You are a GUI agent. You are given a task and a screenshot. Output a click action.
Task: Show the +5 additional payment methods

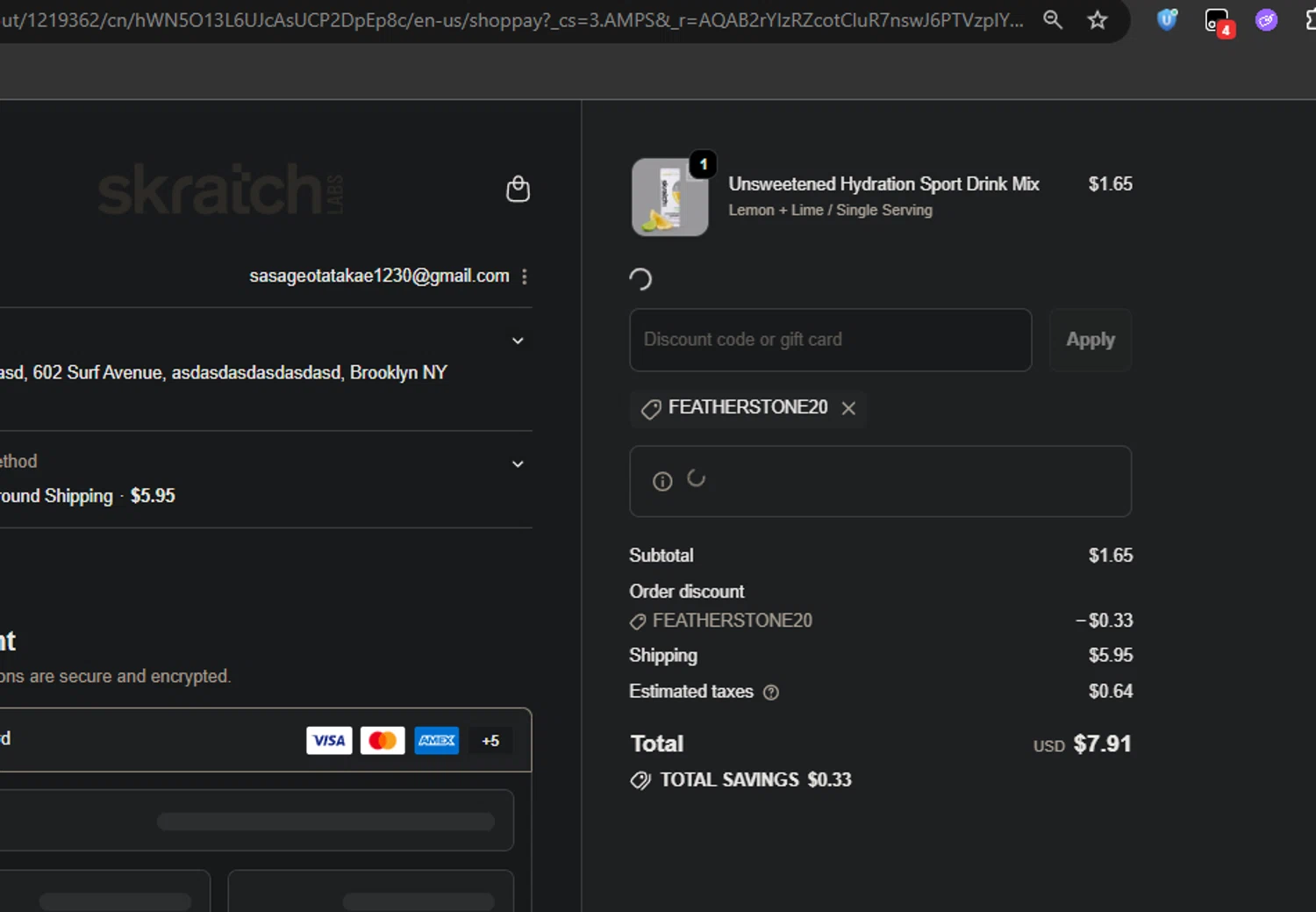tap(490, 740)
